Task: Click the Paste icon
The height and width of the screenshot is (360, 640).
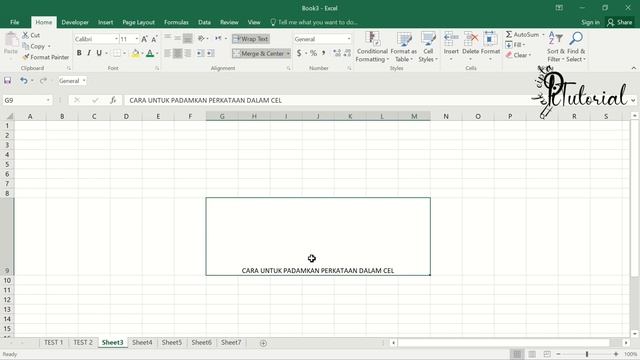Action: (x=11, y=40)
